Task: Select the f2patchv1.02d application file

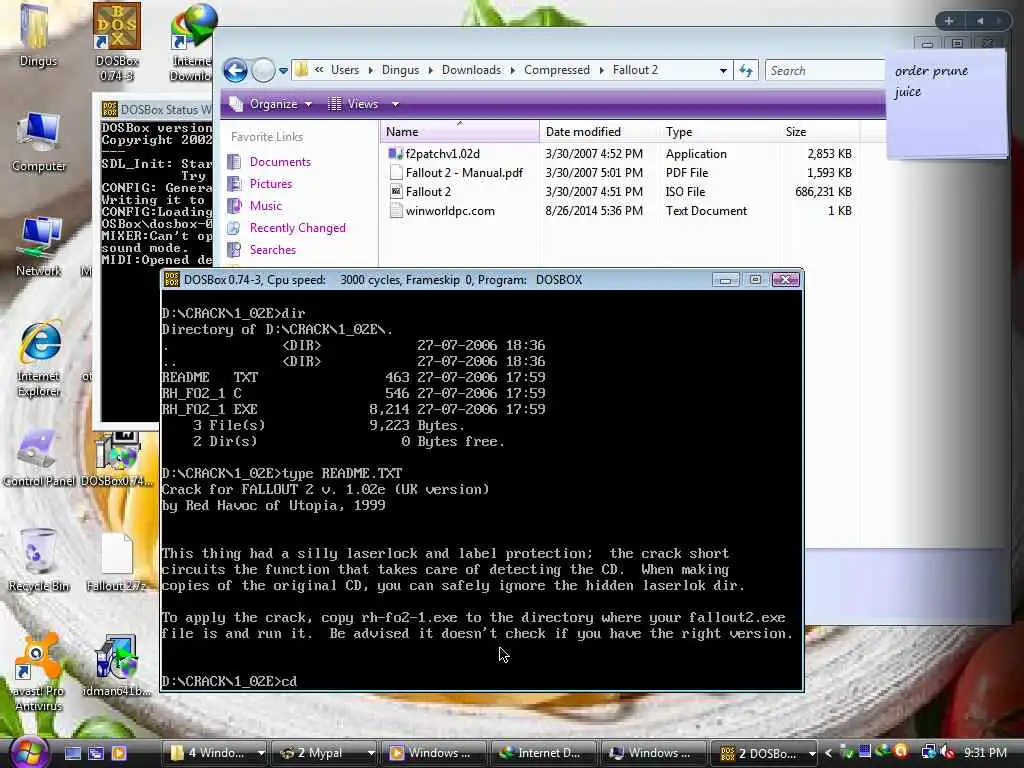Action: point(434,153)
